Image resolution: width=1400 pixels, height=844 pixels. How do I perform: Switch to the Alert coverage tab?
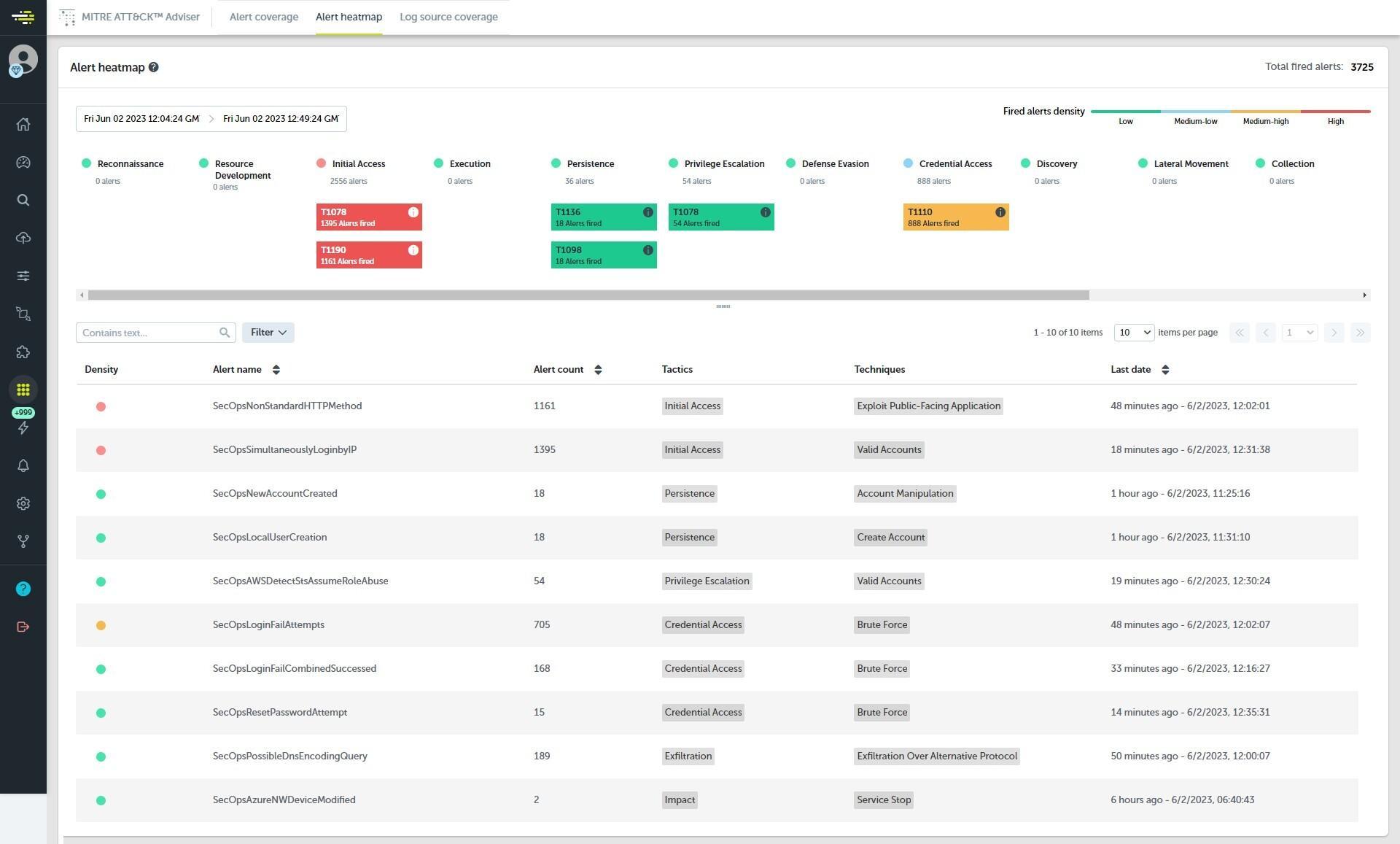pos(263,17)
